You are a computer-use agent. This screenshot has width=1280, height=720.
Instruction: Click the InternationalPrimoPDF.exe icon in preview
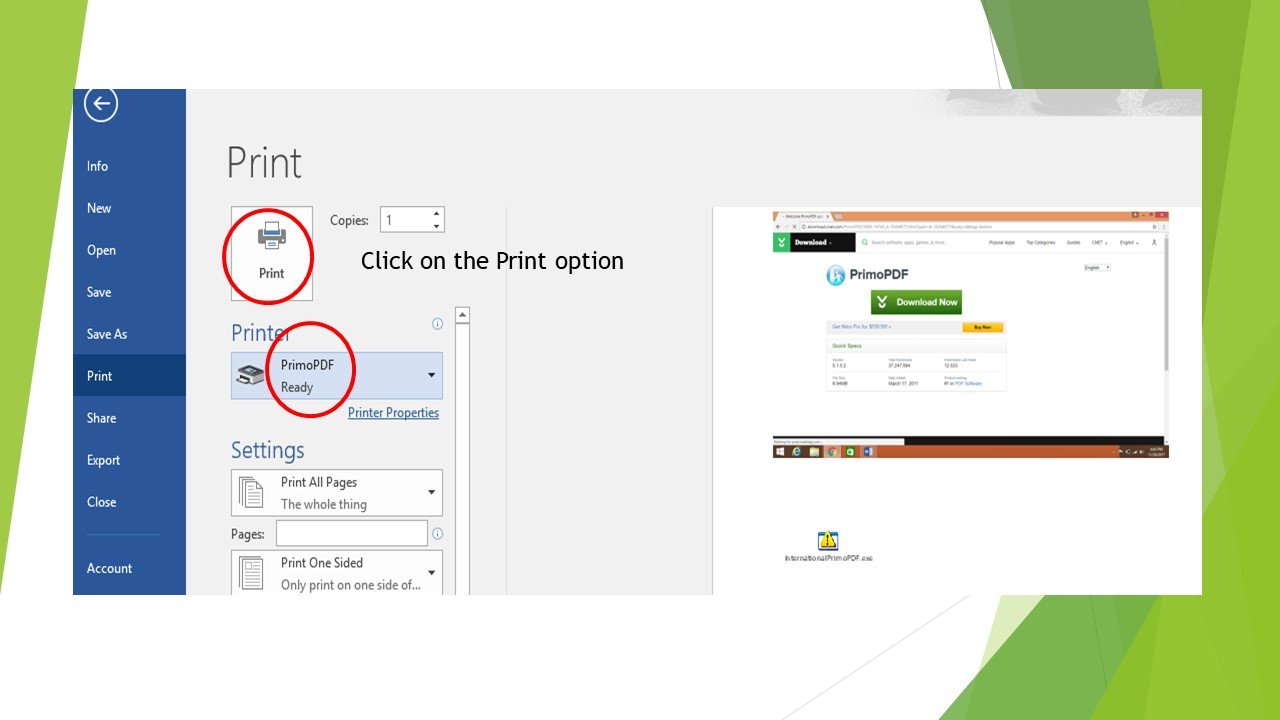pyautogui.click(x=828, y=541)
